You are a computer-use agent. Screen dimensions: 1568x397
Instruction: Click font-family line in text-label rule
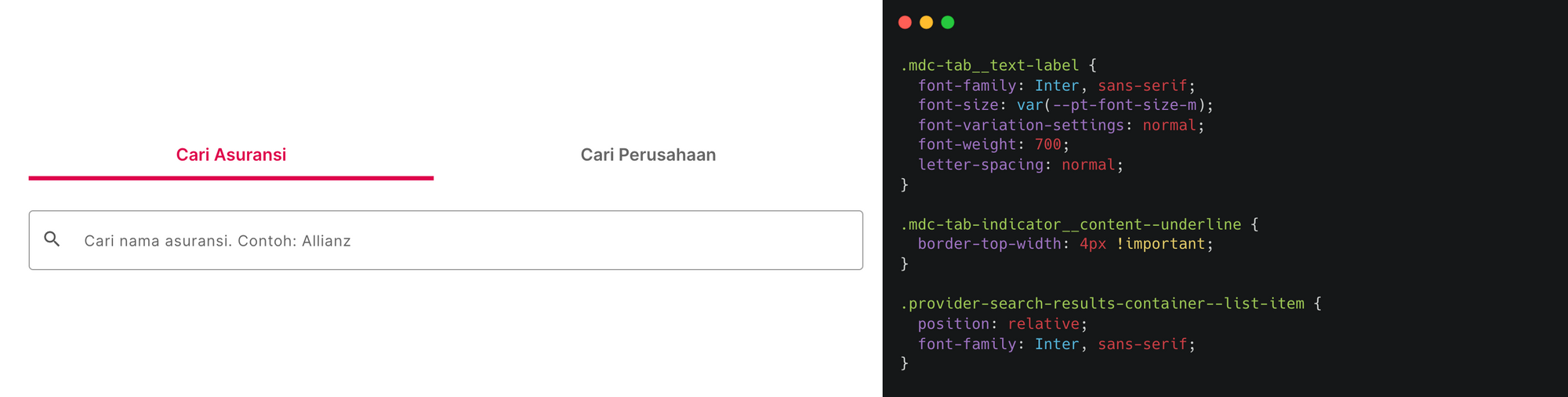point(1057,86)
